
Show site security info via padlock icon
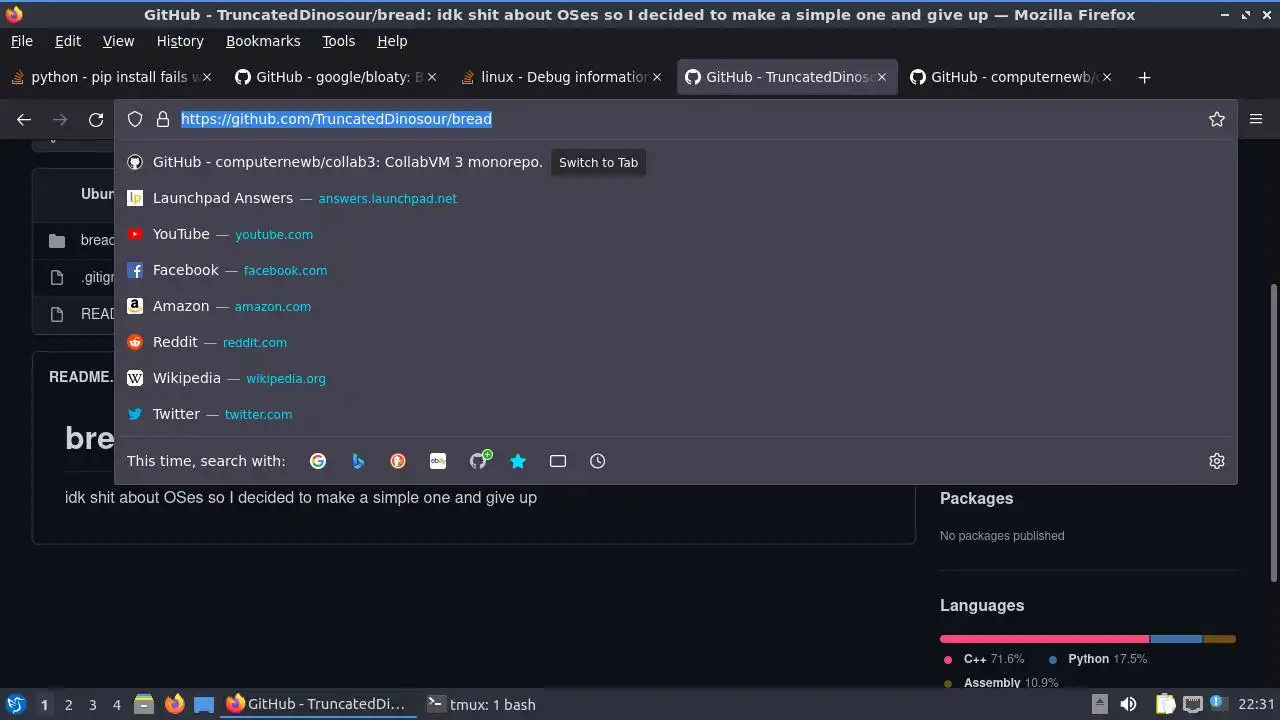pyautogui.click(x=163, y=119)
